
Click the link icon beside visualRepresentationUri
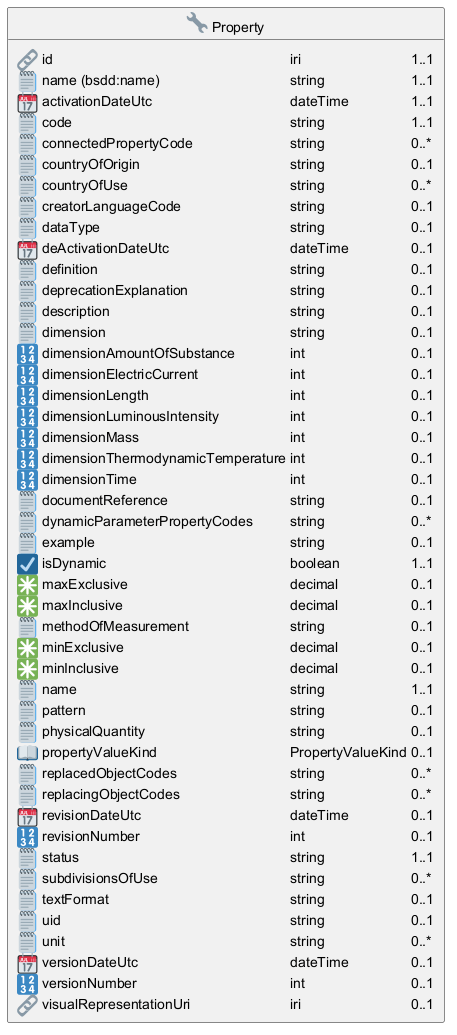pyautogui.click(x=27, y=1005)
